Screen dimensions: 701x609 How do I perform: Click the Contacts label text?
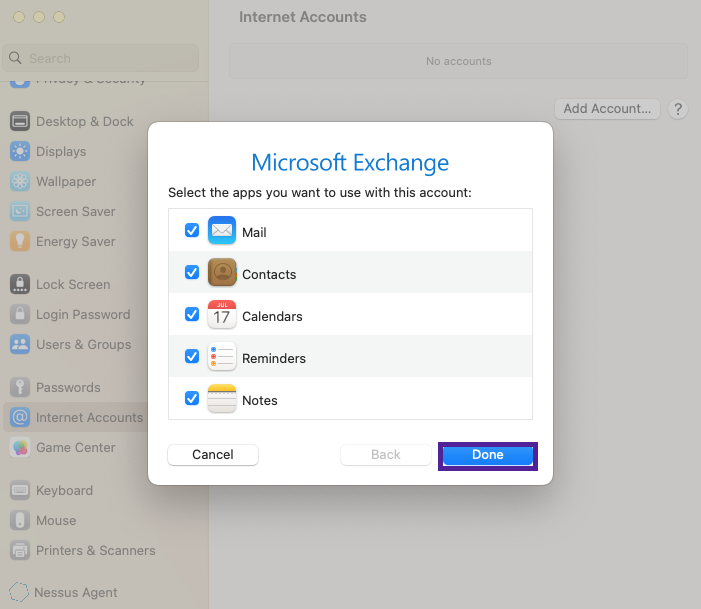[x=269, y=275]
